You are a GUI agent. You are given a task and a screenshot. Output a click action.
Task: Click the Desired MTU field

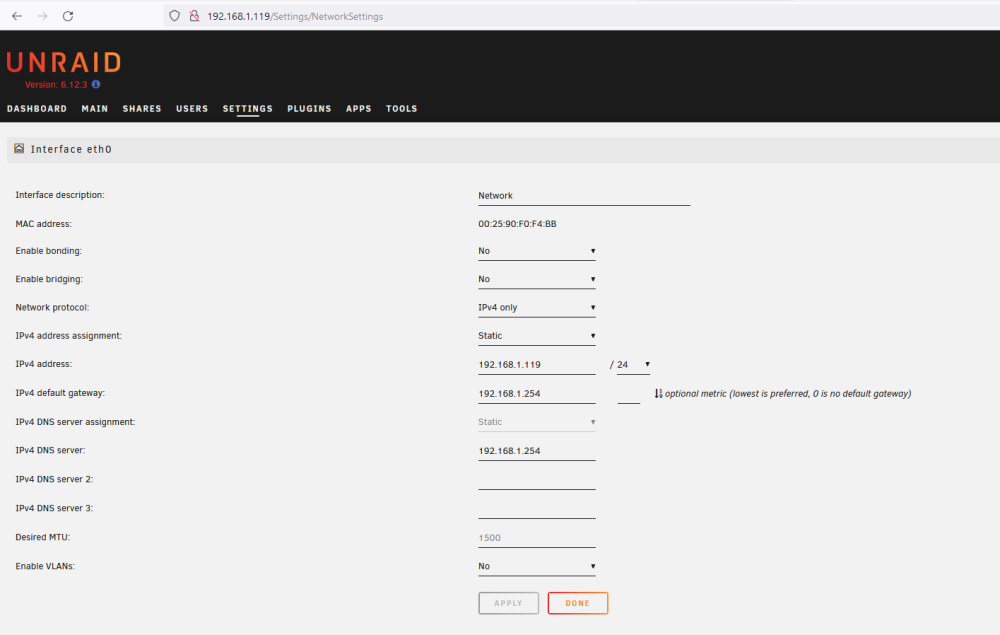(536, 538)
